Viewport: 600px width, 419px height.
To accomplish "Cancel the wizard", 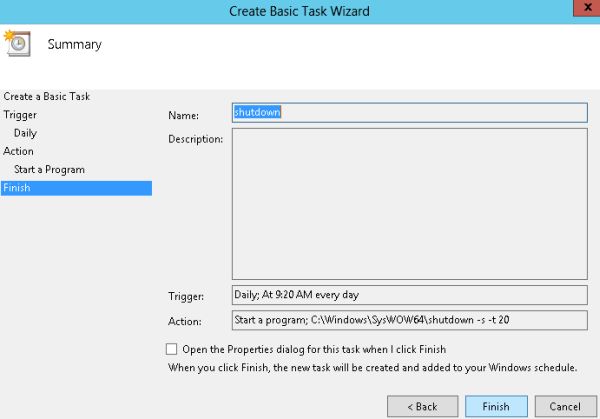I will 565,407.
